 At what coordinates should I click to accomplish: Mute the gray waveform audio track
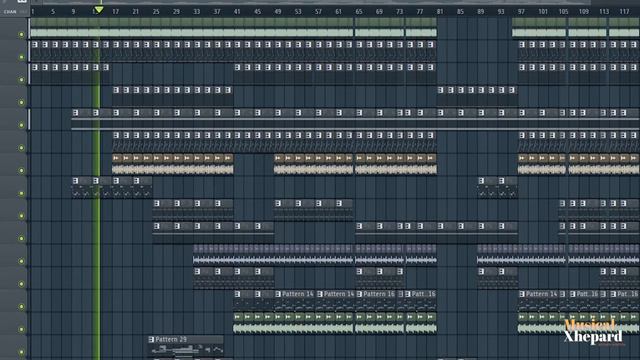(22, 261)
